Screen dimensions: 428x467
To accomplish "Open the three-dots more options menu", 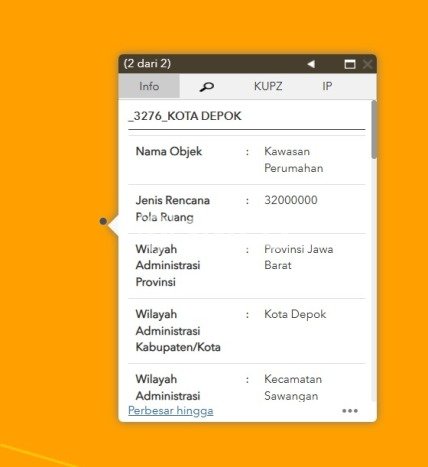I will [350, 411].
